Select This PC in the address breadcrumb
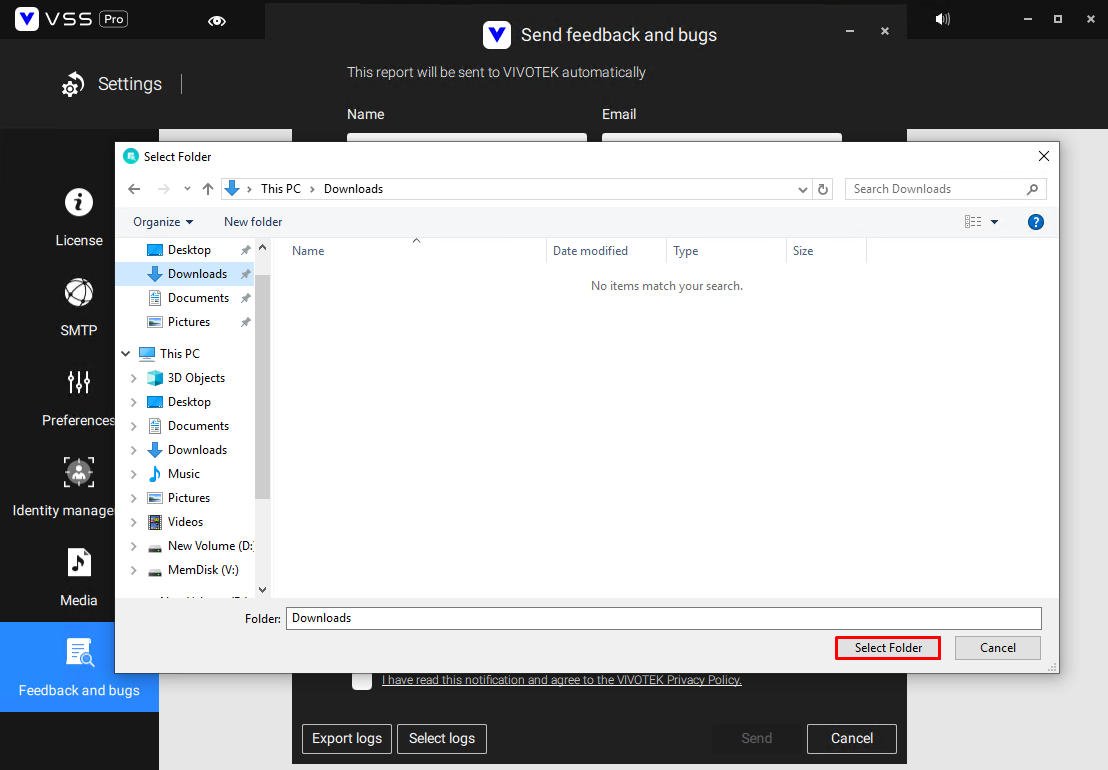 pos(280,188)
